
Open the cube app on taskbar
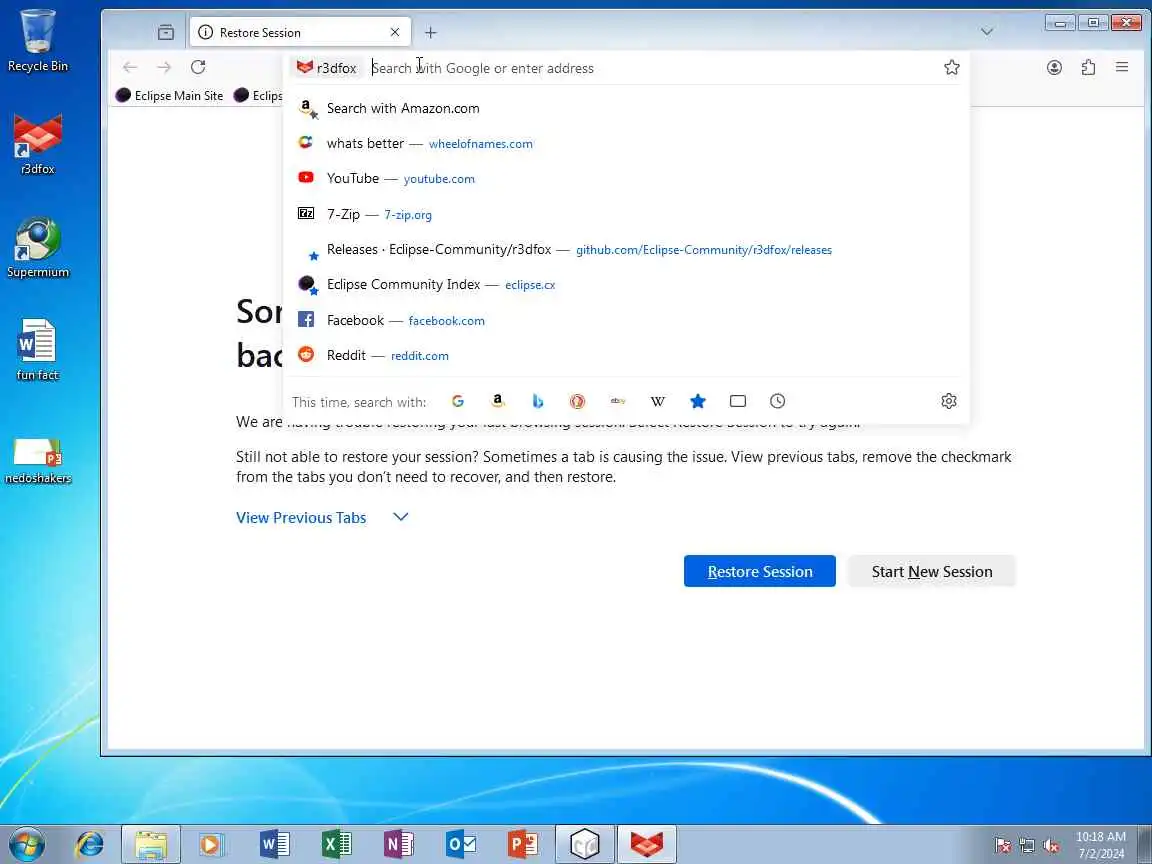(x=585, y=844)
